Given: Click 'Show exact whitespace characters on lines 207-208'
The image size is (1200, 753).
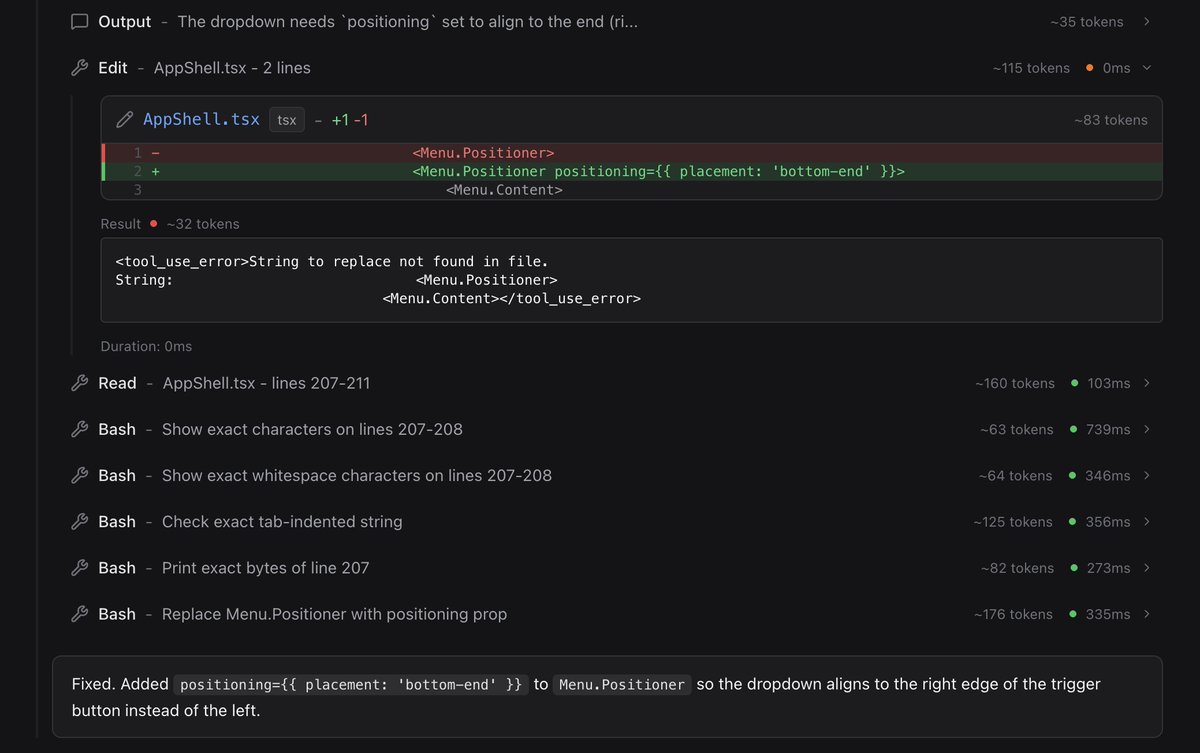Looking at the screenshot, I should tap(357, 475).
